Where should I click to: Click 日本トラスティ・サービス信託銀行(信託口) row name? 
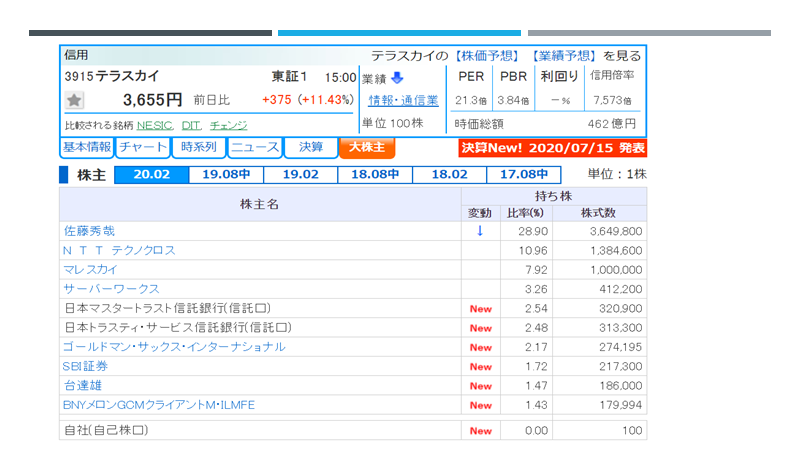pos(178,328)
